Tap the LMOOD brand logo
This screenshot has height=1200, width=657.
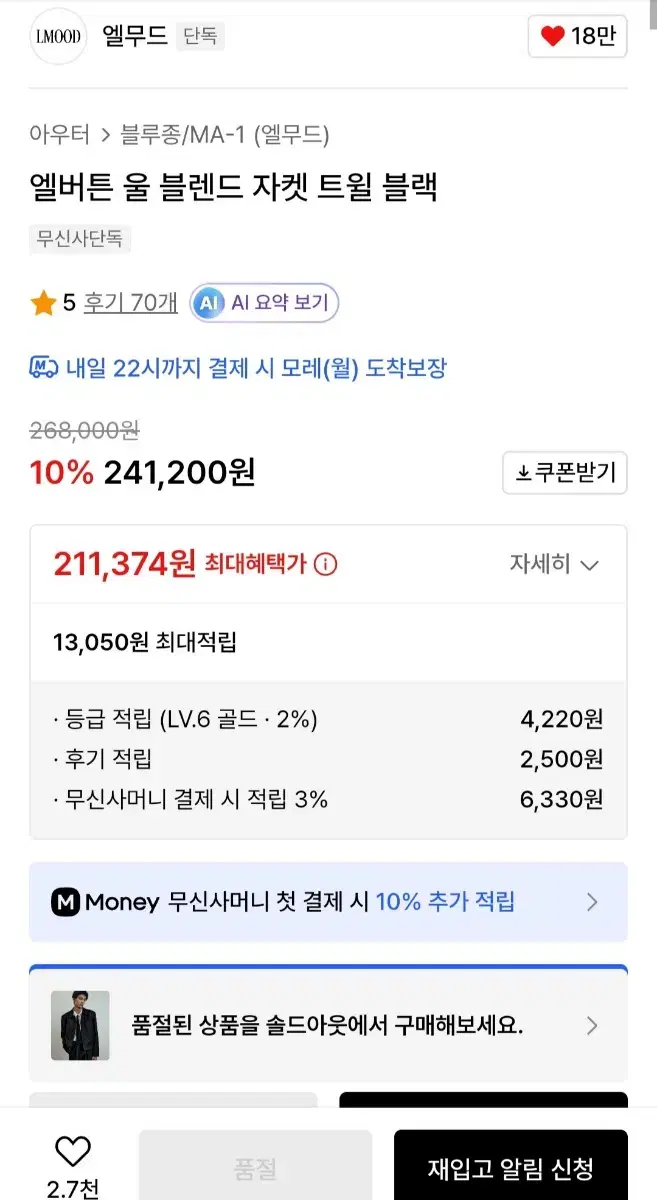pos(59,37)
